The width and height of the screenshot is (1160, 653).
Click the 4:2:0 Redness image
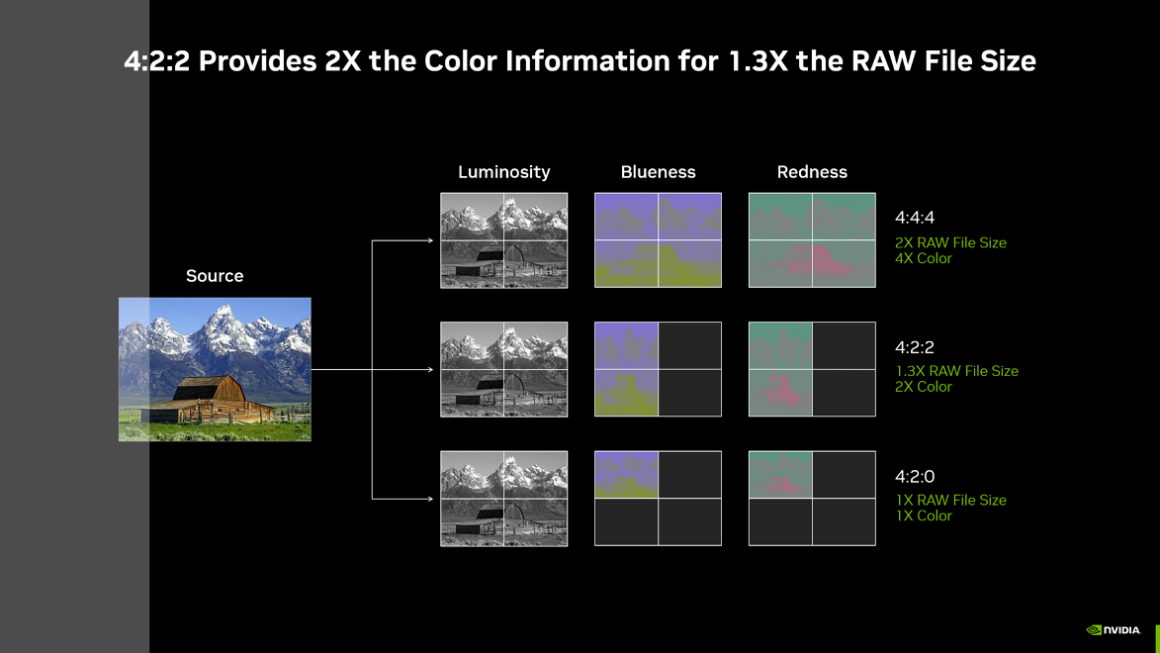pos(812,498)
